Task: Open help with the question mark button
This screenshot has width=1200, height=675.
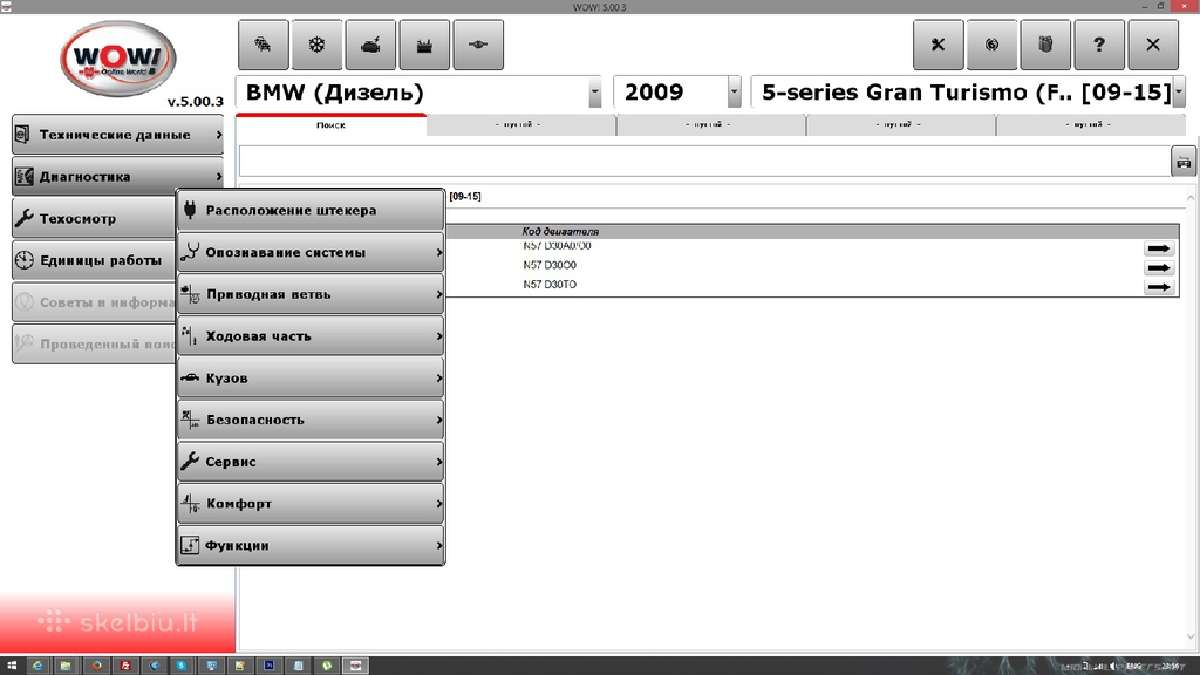Action: [1100, 45]
